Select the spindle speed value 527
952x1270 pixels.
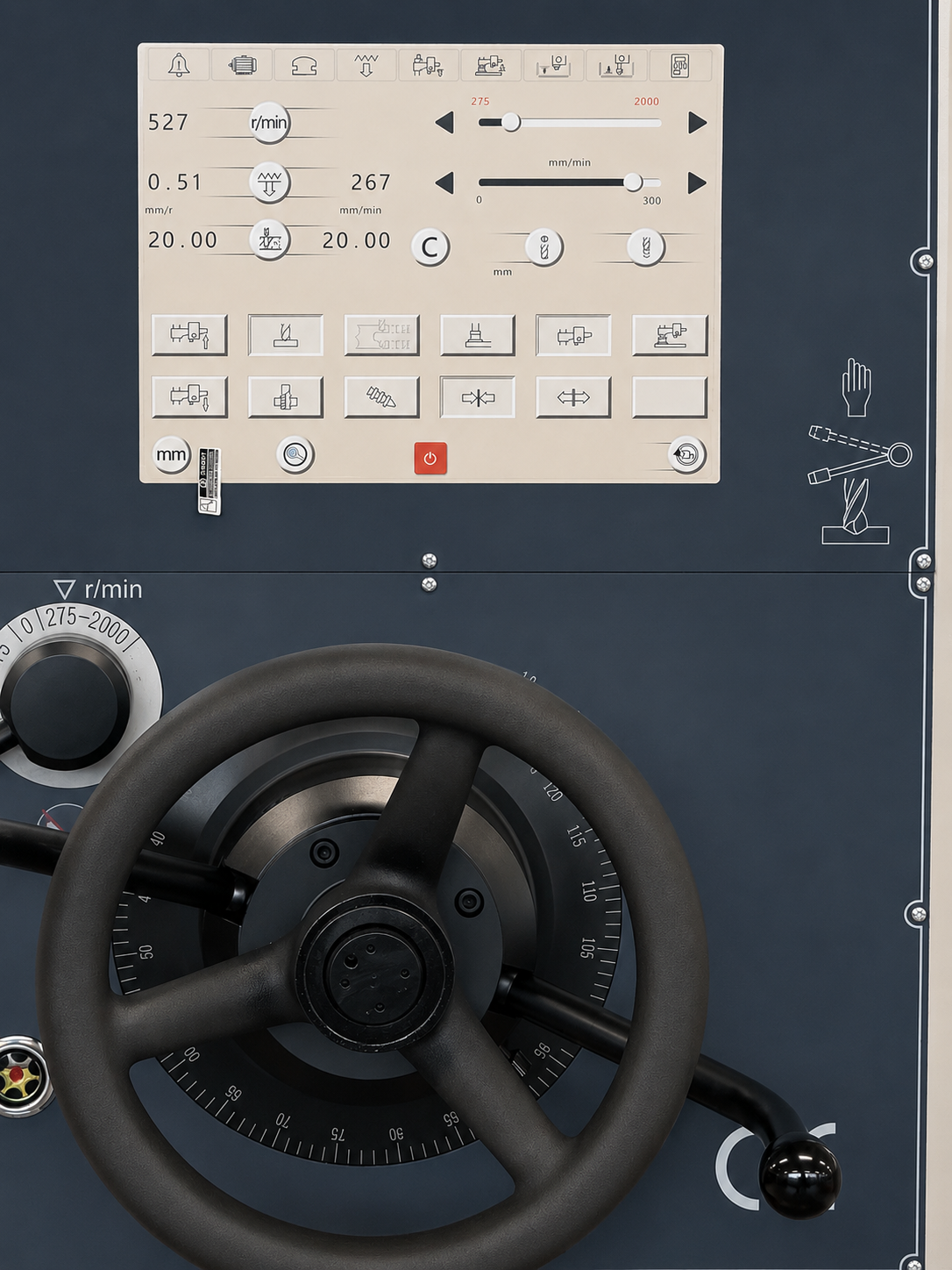pyautogui.click(x=168, y=122)
